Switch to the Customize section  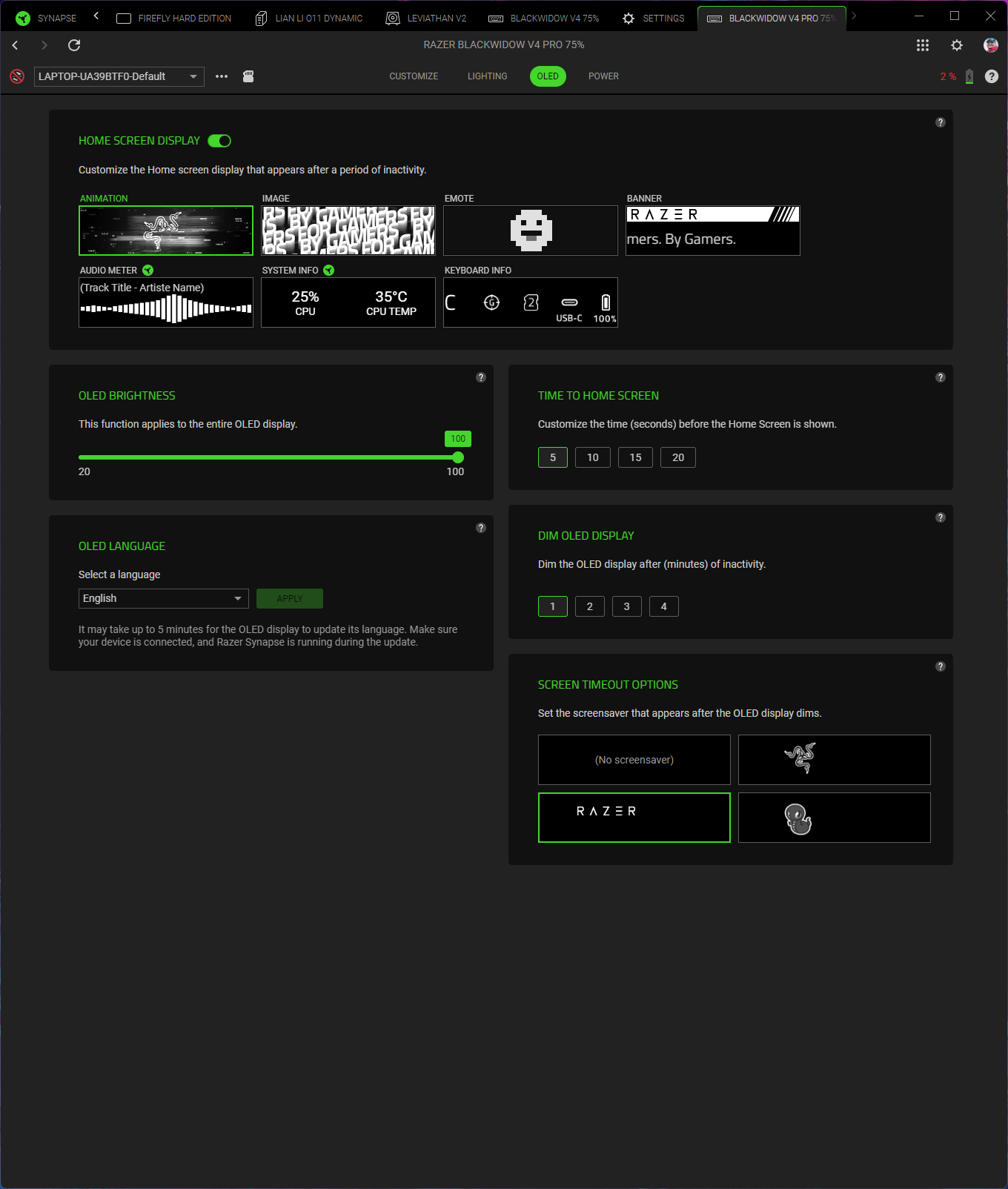tap(414, 76)
